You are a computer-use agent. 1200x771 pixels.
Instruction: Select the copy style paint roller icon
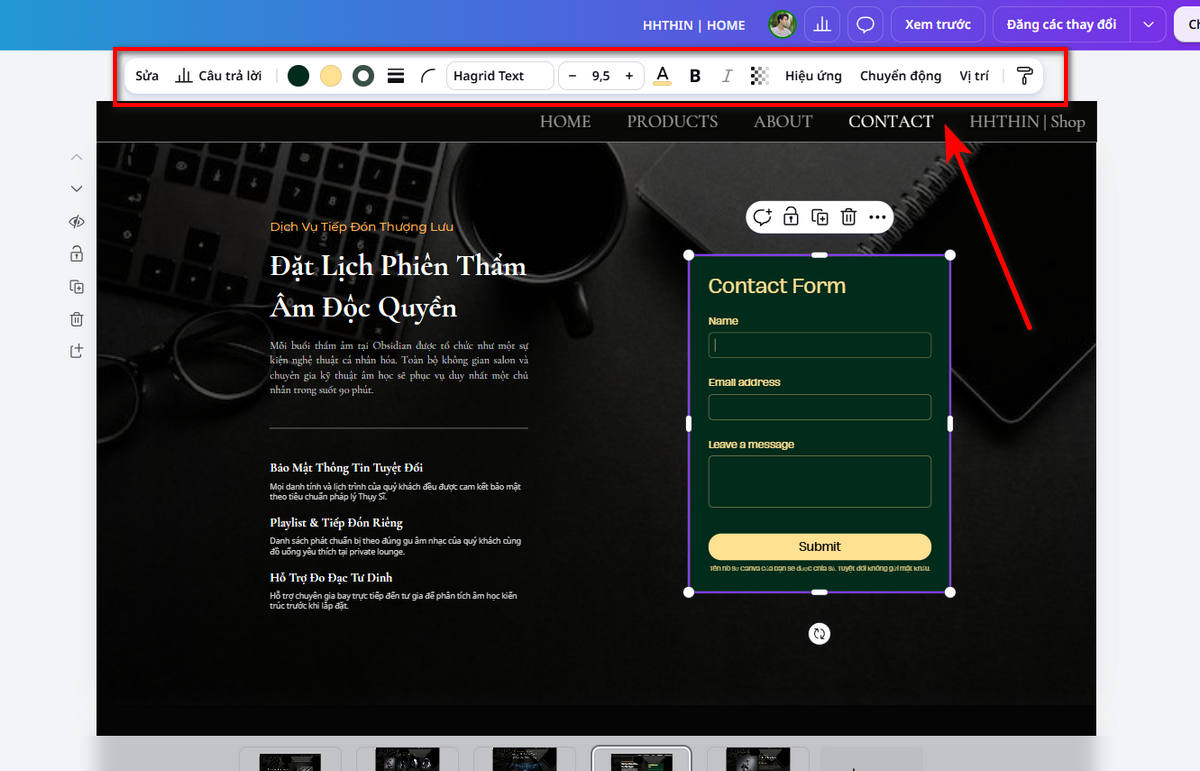click(1025, 76)
